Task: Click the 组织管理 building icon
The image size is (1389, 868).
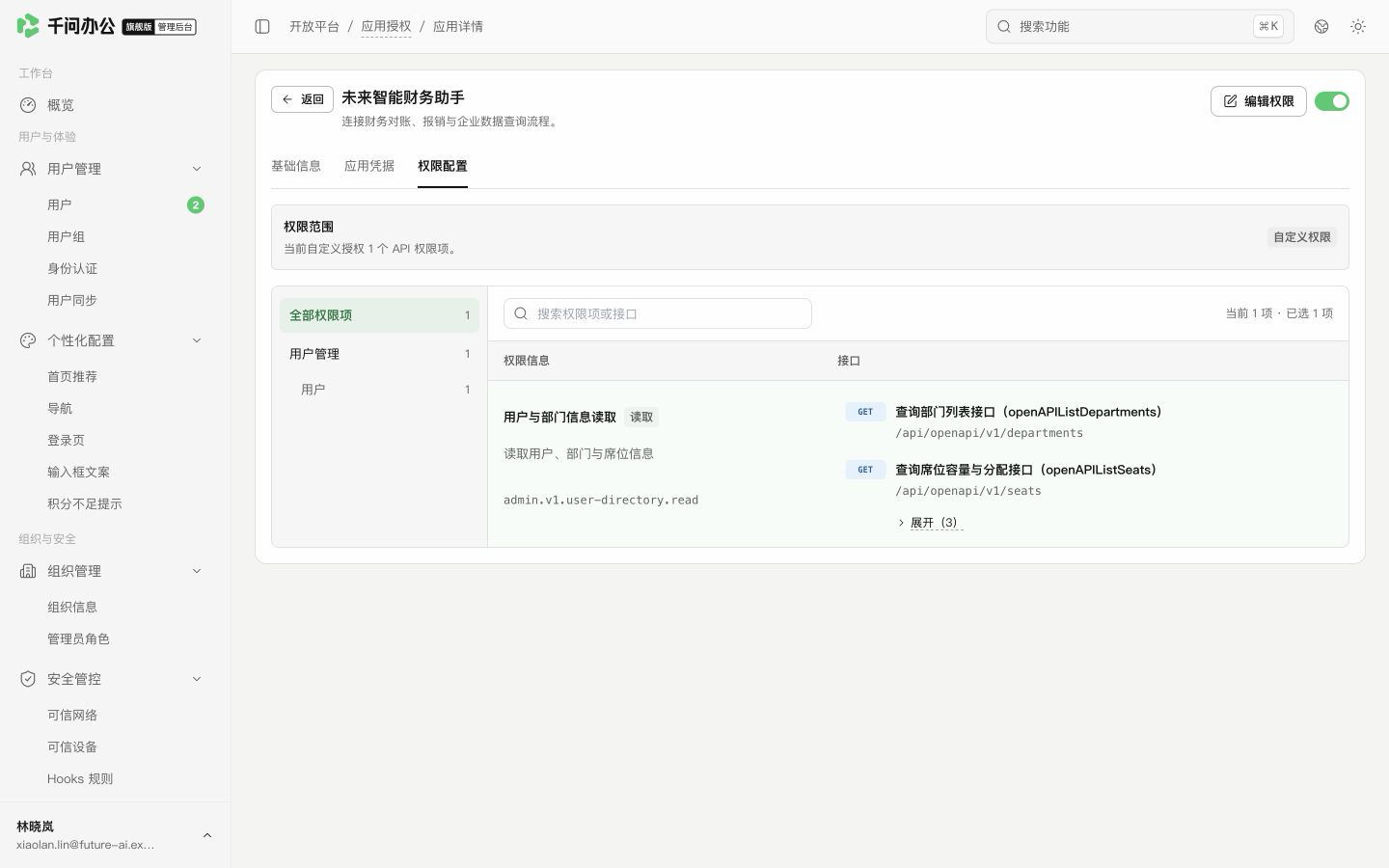Action: coord(28,571)
